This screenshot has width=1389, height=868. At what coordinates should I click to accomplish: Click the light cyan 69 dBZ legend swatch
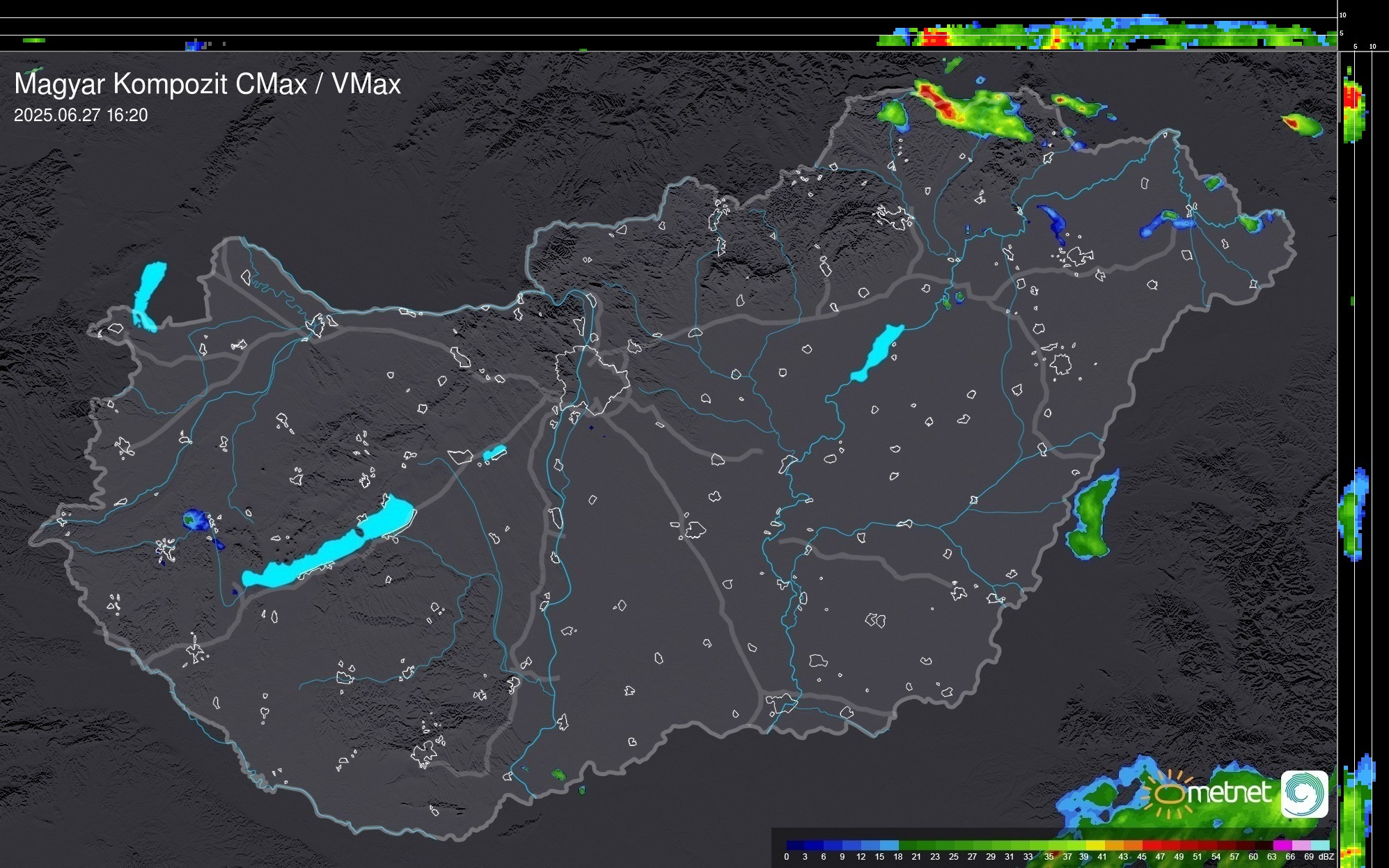pos(1320,846)
